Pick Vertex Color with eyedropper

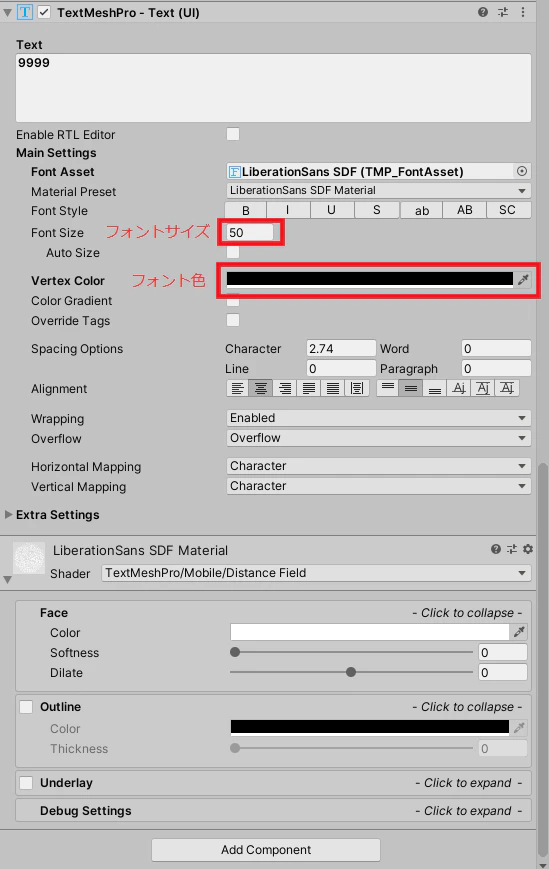tap(523, 279)
